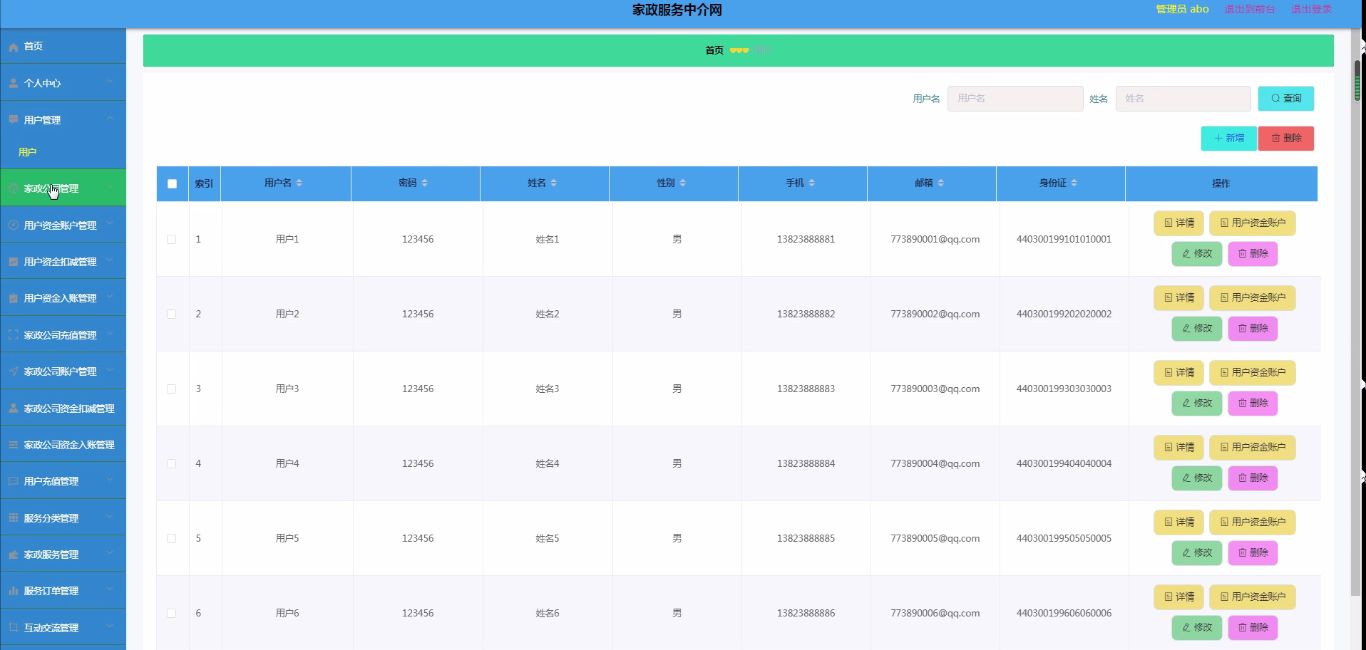The height and width of the screenshot is (650, 1366).
Task: Click pink 删除 for 用户5
Action: pos(1253,553)
